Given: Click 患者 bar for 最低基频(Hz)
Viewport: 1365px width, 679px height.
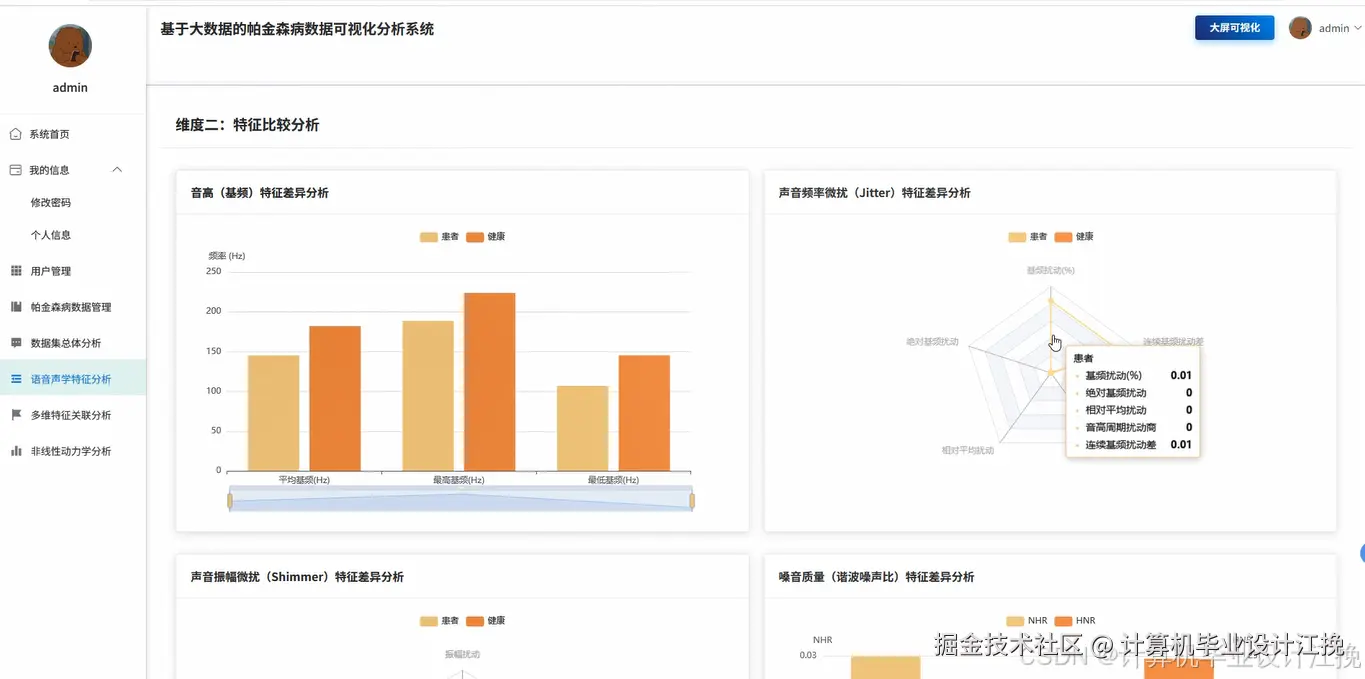Looking at the screenshot, I should (x=583, y=428).
